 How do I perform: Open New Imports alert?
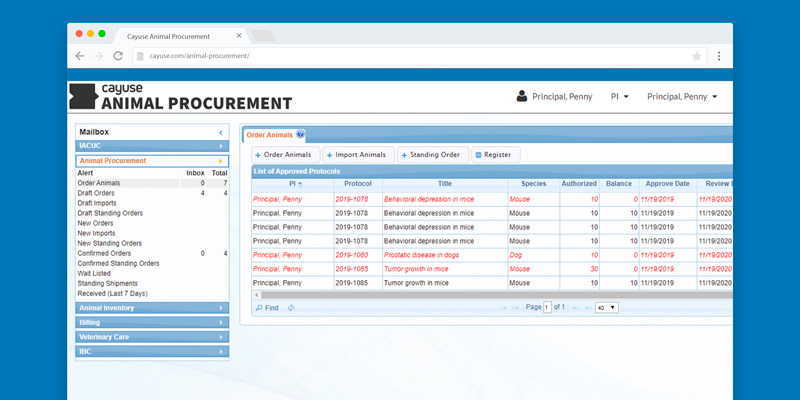click(96, 233)
